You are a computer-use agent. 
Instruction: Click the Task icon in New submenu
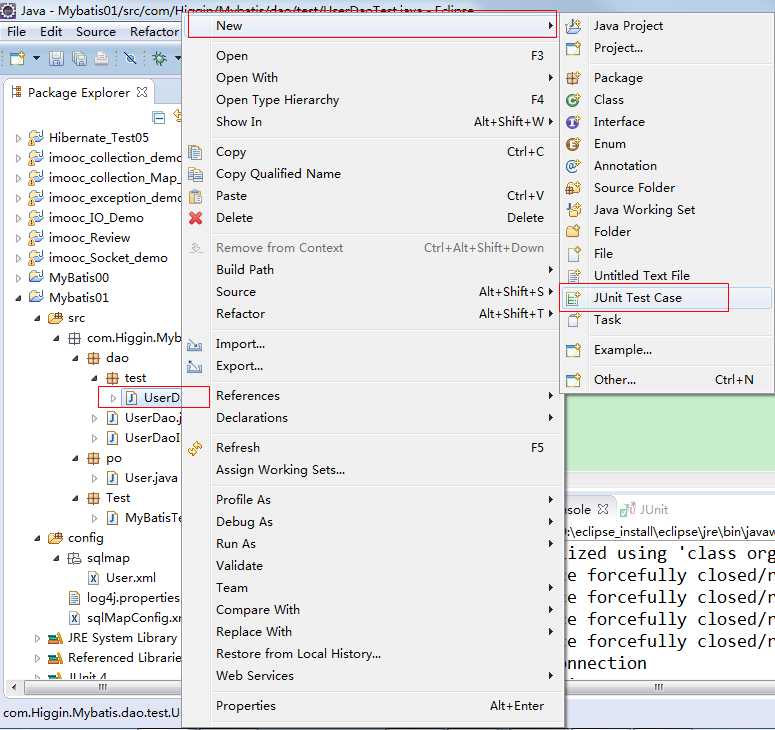click(573, 320)
